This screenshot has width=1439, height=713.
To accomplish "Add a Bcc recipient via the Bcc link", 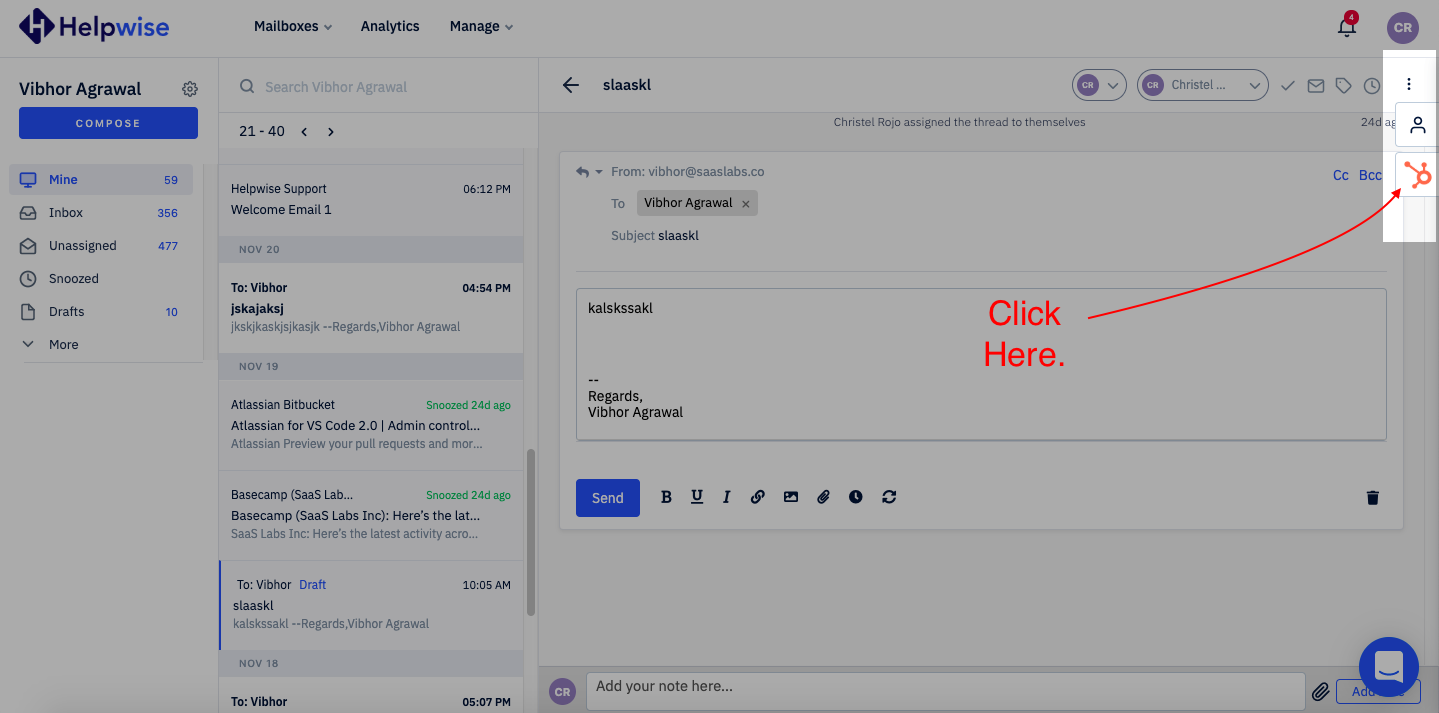I will click(x=1370, y=174).
